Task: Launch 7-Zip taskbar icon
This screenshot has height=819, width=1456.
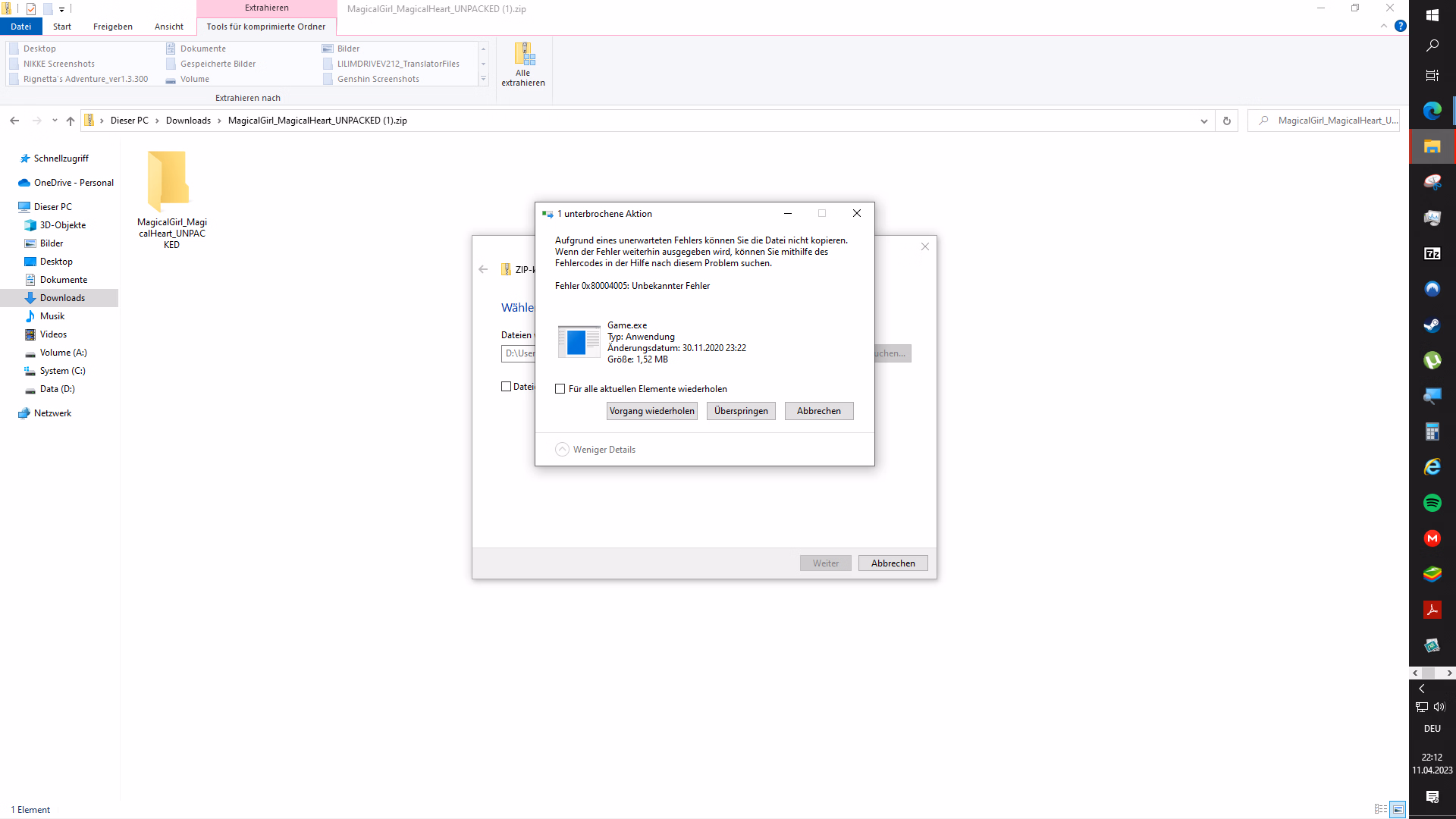Action: click(1432, 254)
